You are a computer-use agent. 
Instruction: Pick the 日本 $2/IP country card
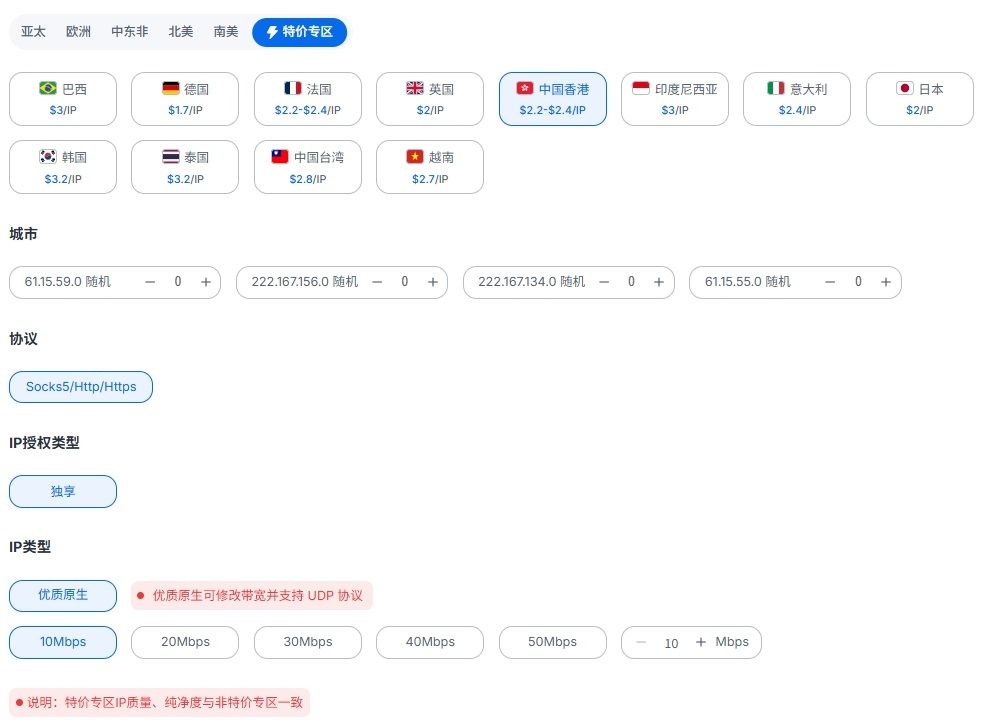(919, 99)
